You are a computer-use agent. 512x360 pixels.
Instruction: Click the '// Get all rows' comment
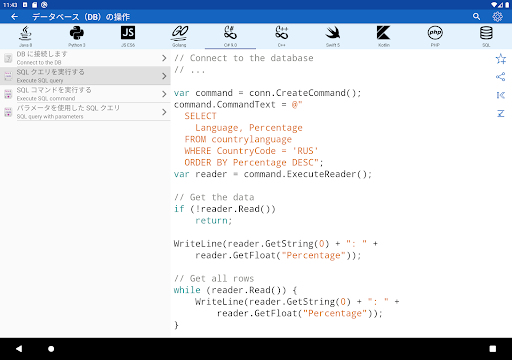(x=214, y=279)
